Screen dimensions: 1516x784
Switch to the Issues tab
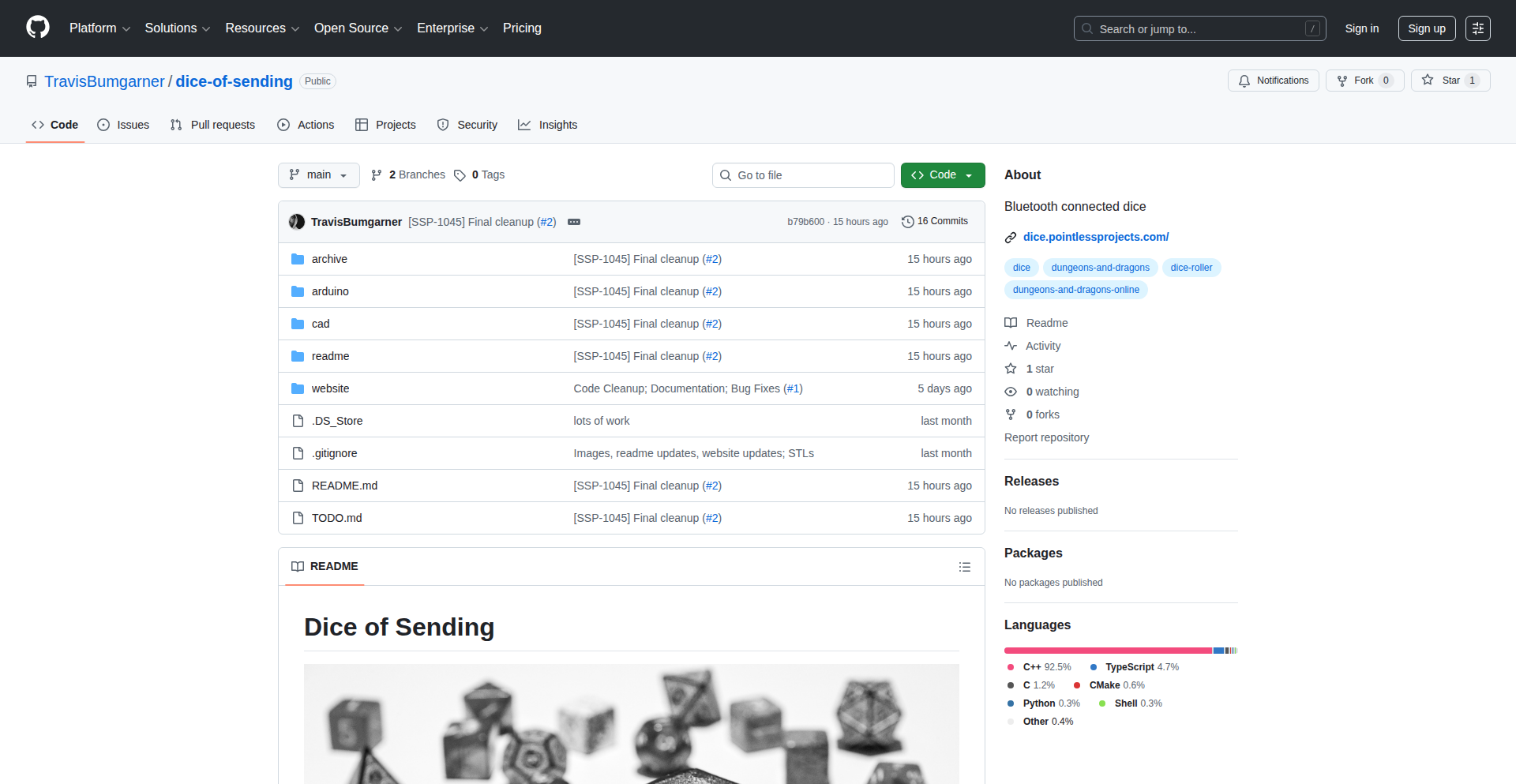point(123,125)
